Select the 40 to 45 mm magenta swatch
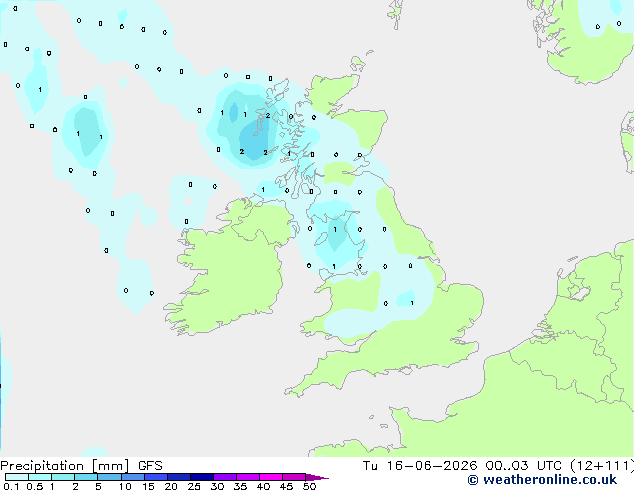The image size is (634, 490). 271,477
